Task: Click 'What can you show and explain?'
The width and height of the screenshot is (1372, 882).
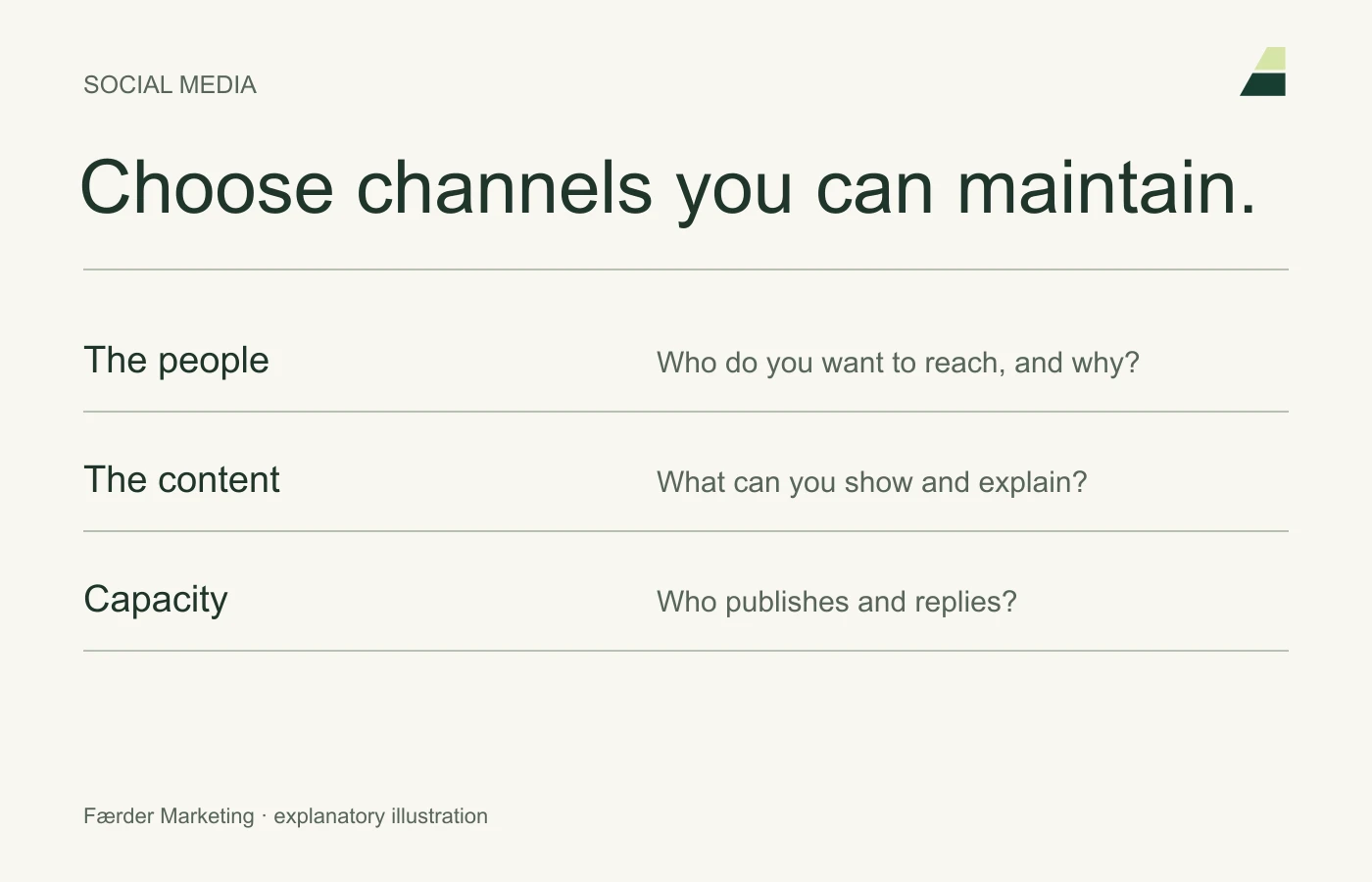Action: point(871,482)
